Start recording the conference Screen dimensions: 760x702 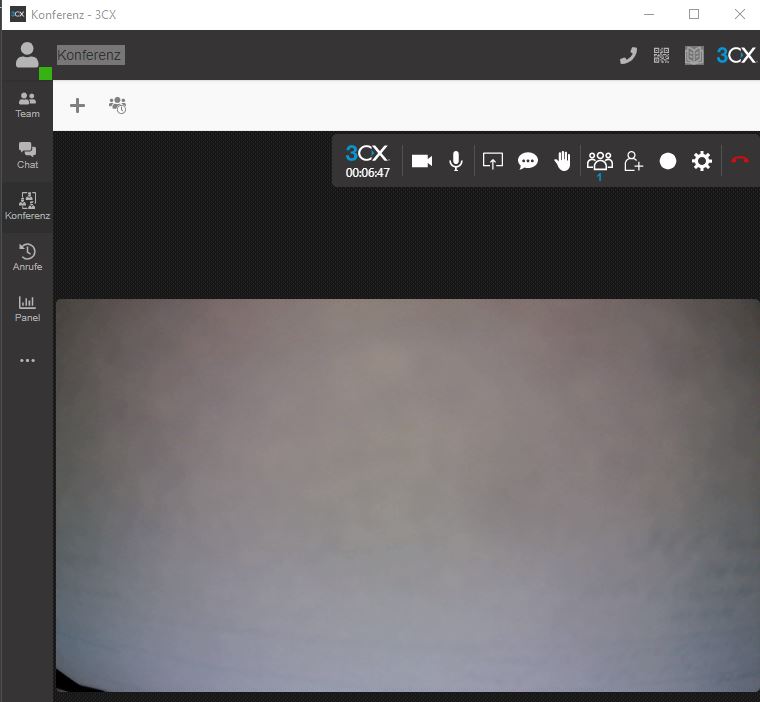[x=667, y=161]
